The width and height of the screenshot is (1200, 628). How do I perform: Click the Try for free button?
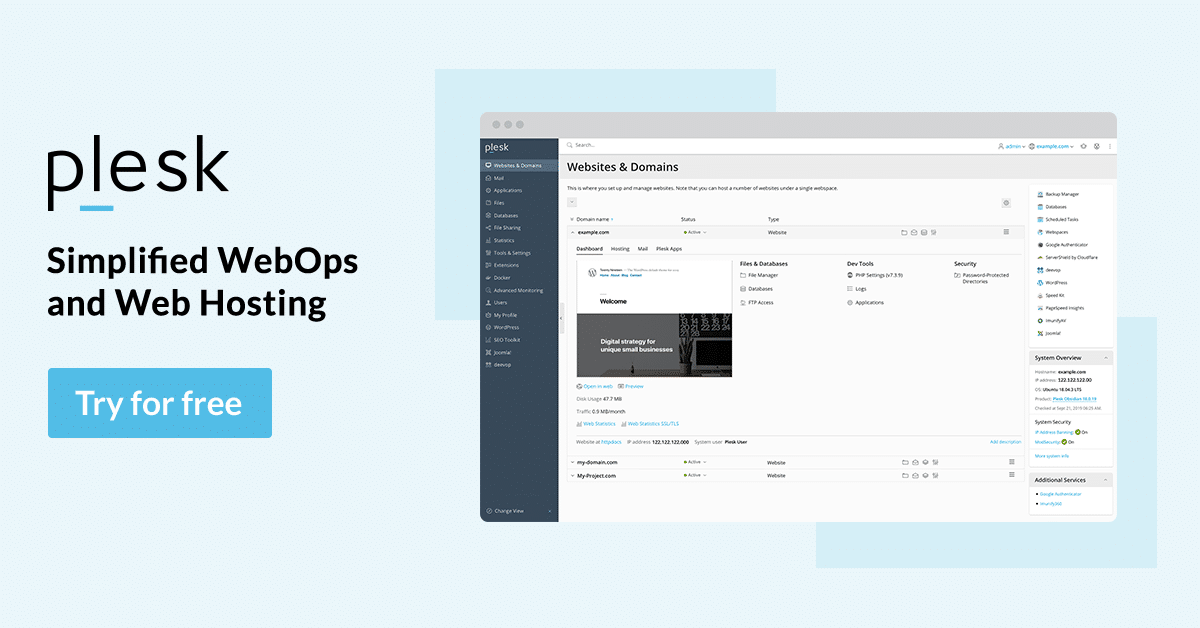click(160, 403)
